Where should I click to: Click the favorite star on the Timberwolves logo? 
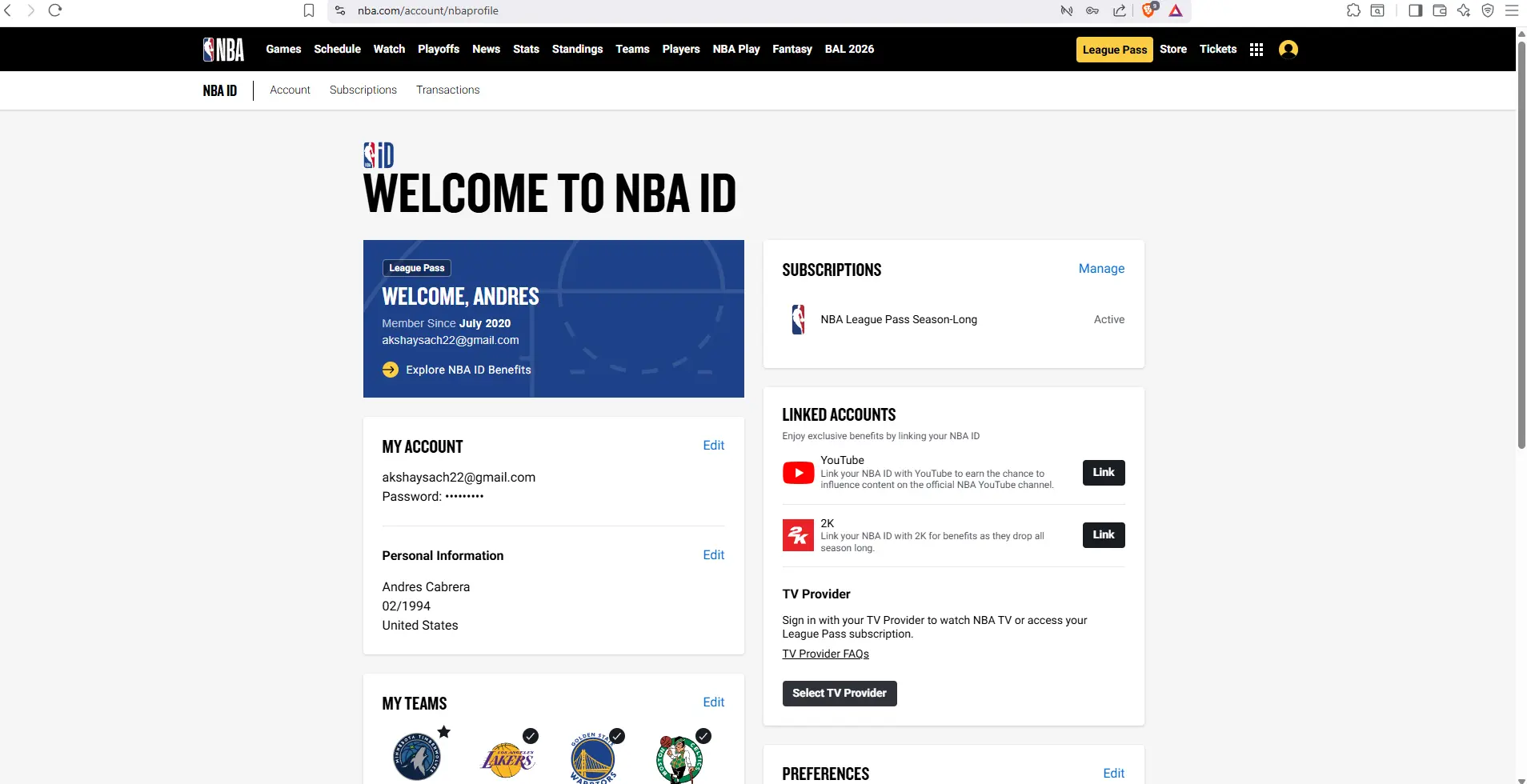point(444,732)
